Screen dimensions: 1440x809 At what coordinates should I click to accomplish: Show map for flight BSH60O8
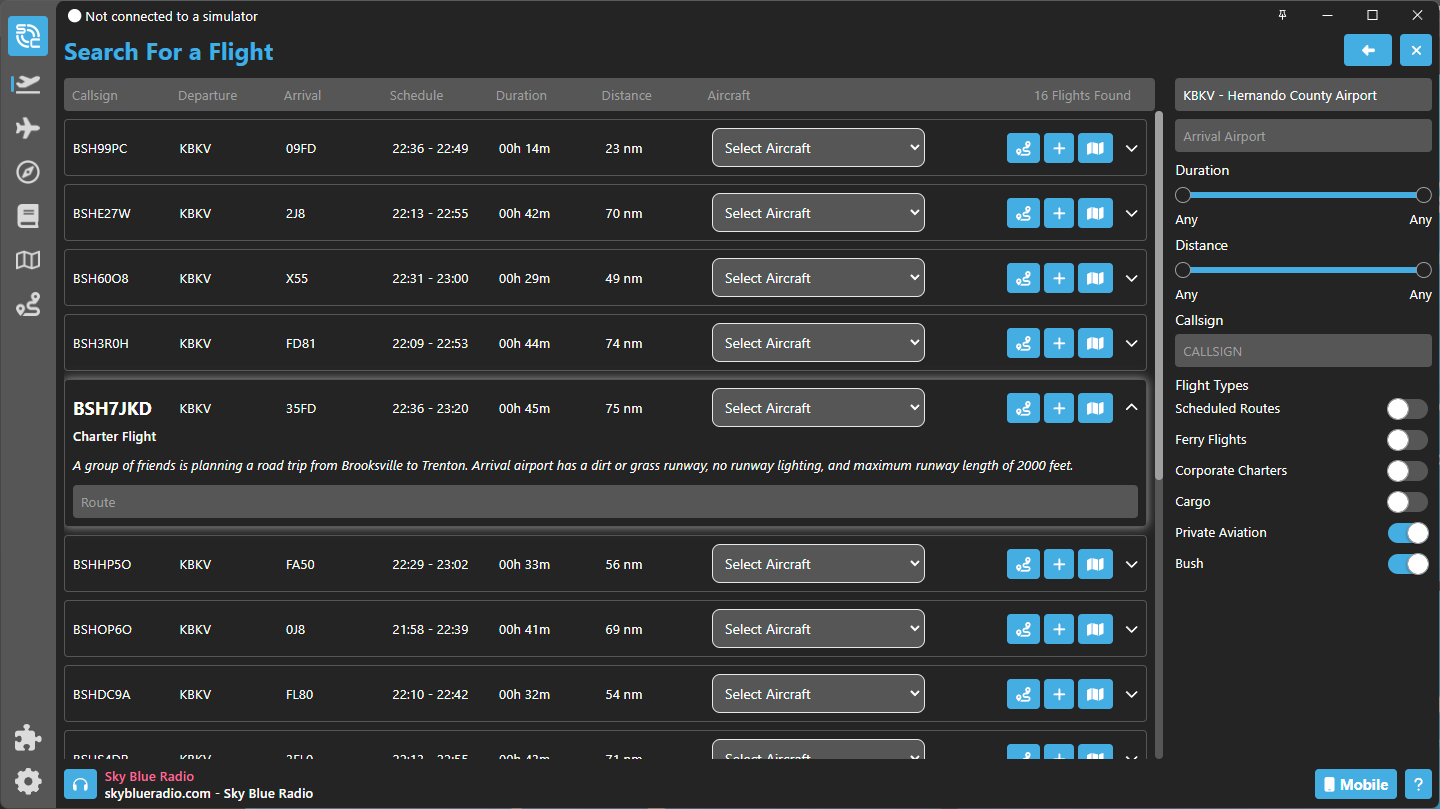tap(1095, 278)
